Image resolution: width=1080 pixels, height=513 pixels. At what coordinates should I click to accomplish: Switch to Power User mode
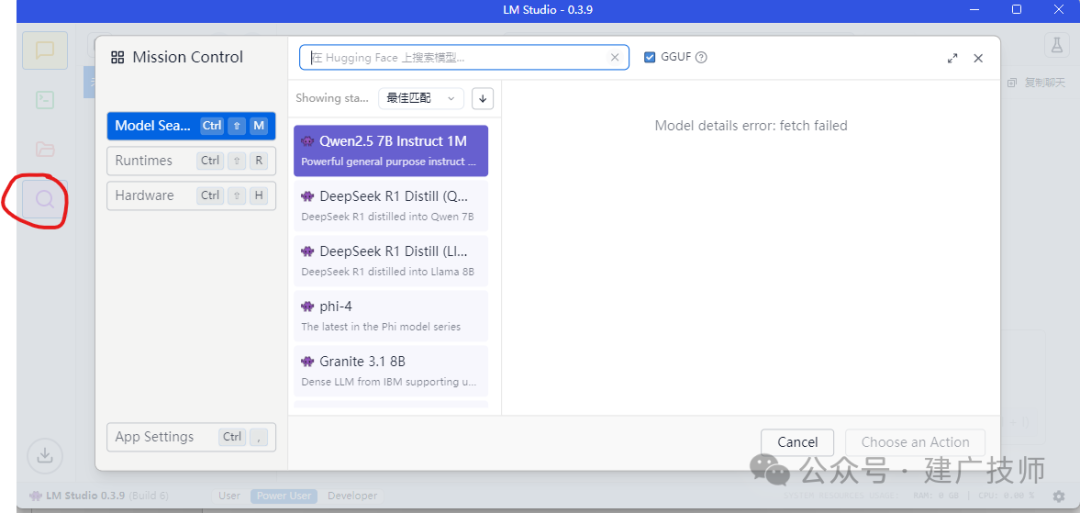pos(284,496)
